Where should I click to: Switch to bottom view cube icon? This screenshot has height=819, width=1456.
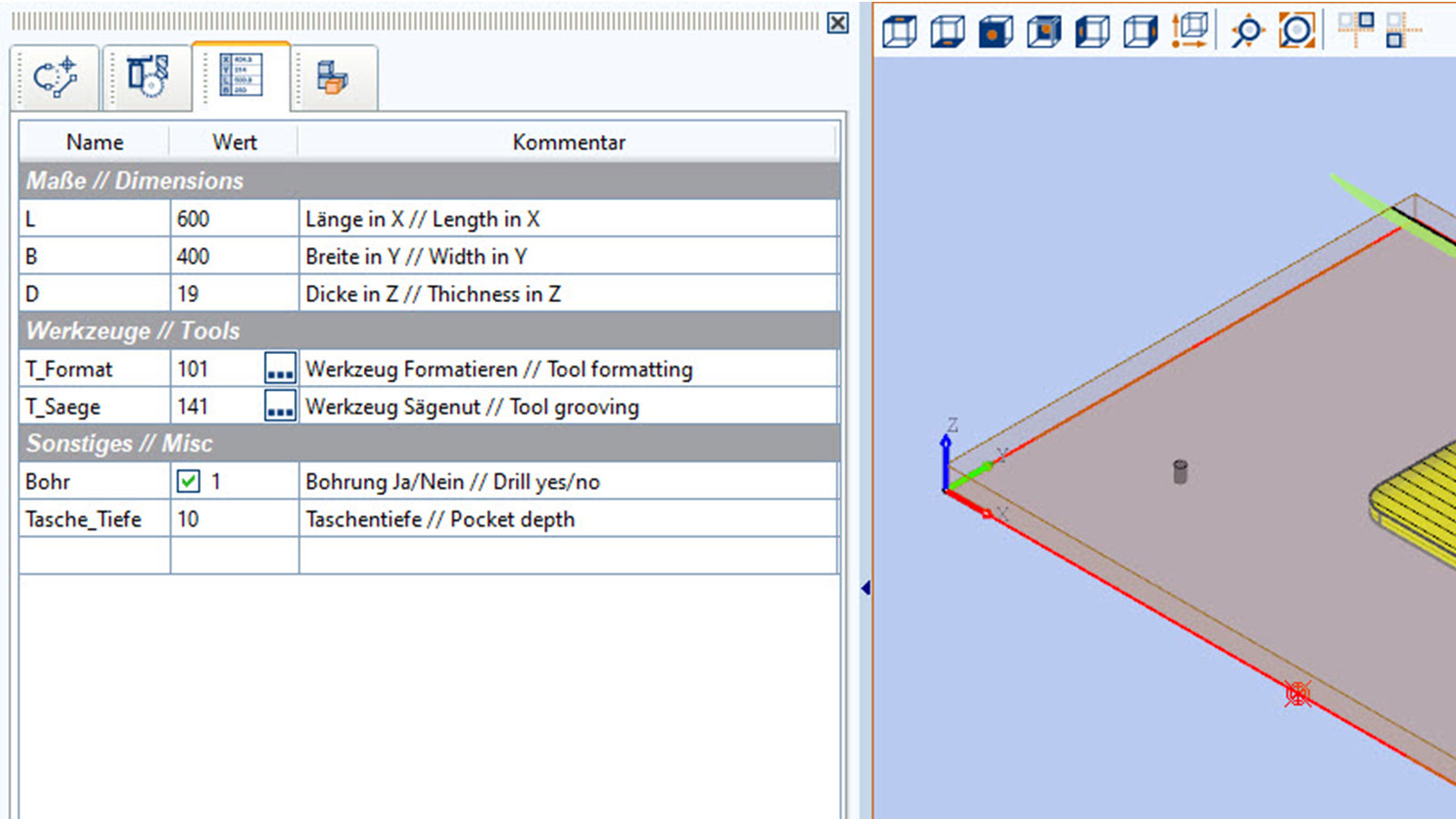(947, 32)
